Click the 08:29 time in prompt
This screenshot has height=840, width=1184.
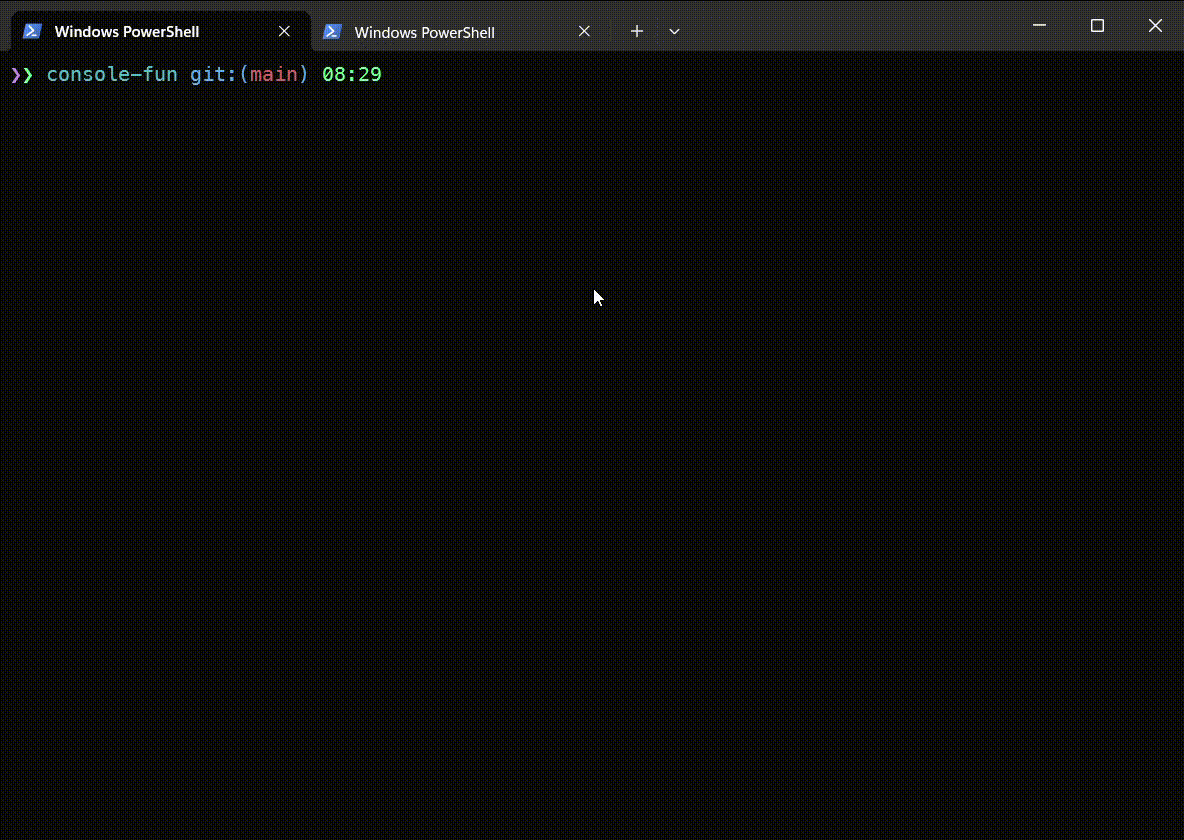(x=352, y=74)
